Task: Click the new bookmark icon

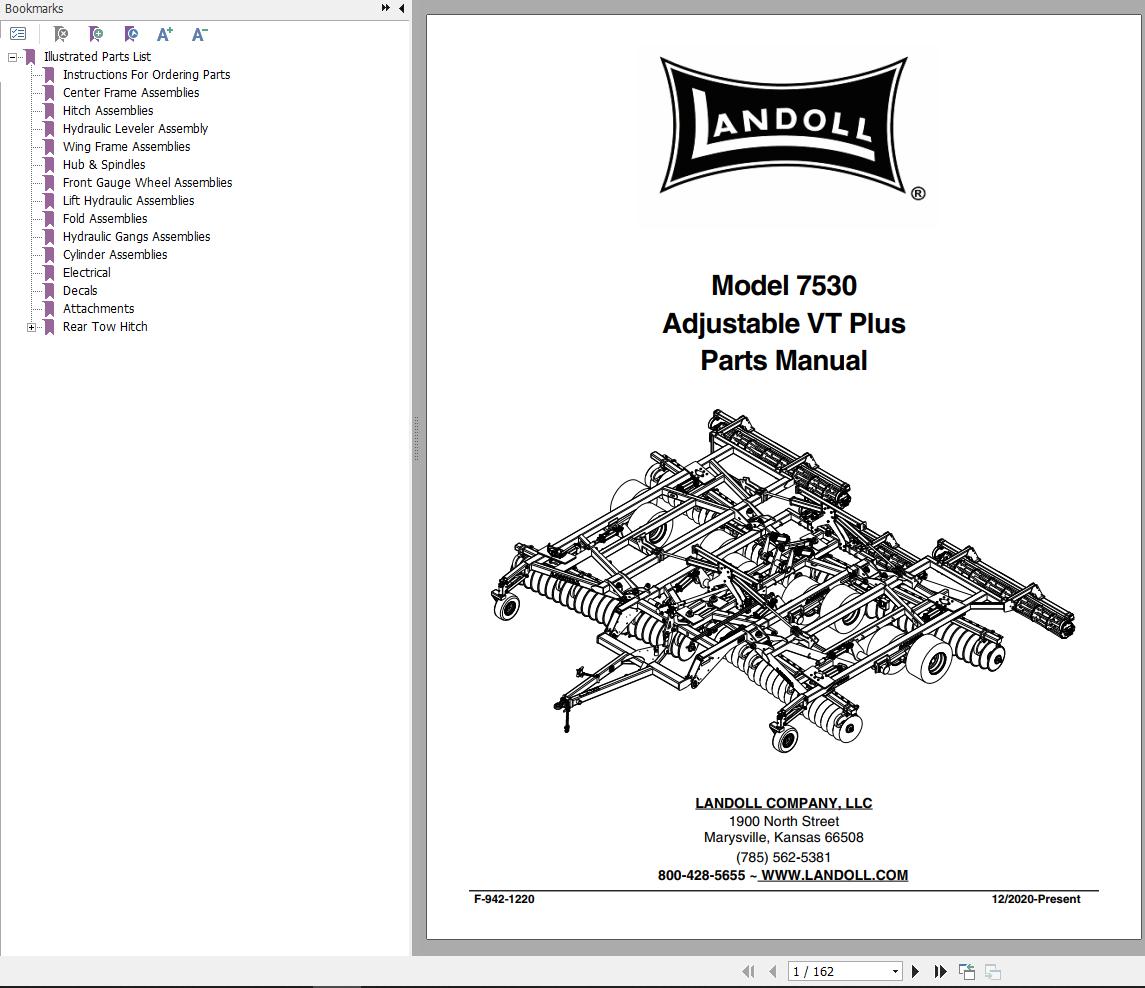Action: click(x=96, y=33)
